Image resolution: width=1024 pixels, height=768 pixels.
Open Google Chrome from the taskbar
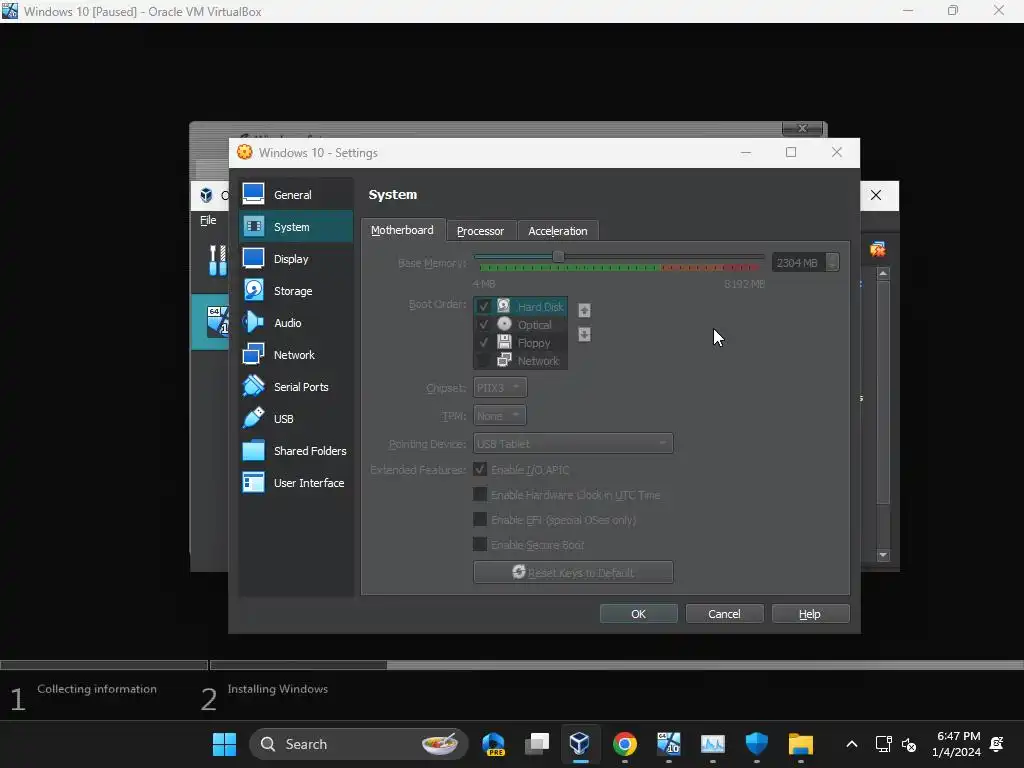pyautogui.click(x=624, y=744)
